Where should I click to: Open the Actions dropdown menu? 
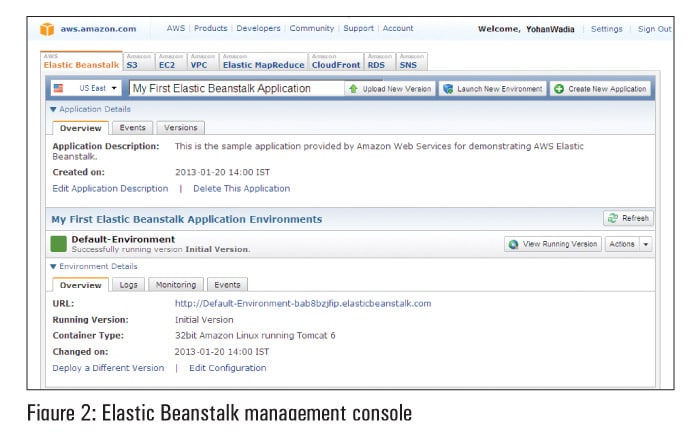tap(628, 244)
